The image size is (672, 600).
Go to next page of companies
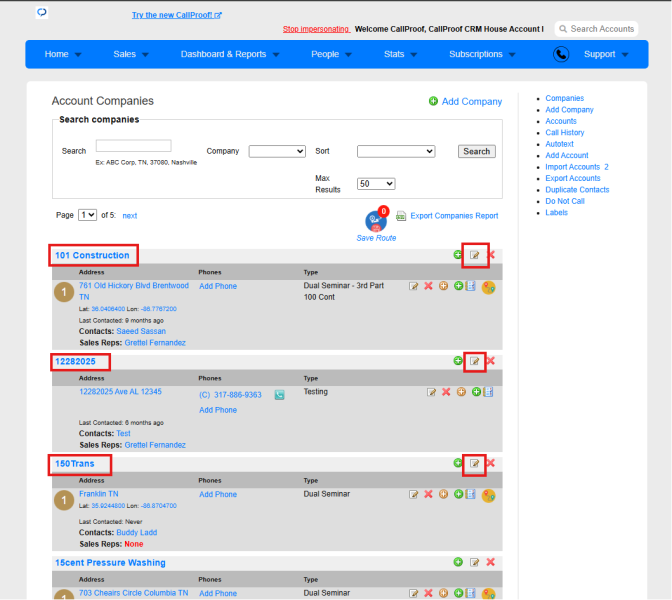[x=129, y=216]
